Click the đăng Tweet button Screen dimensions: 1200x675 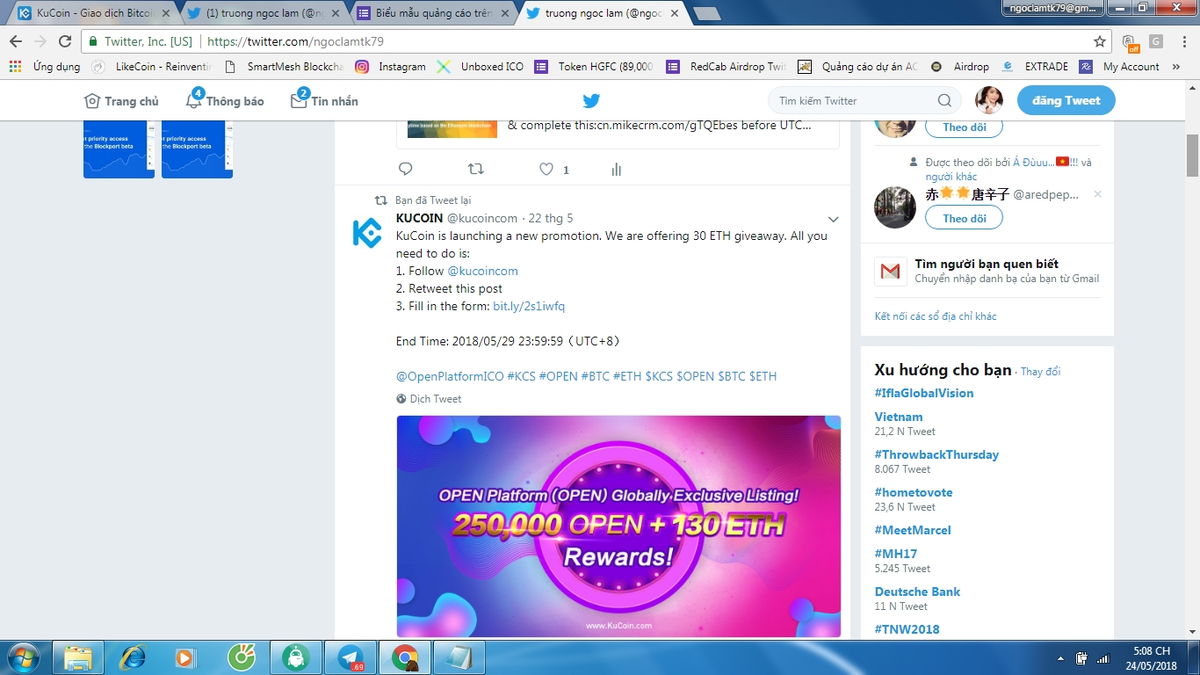1066,100
